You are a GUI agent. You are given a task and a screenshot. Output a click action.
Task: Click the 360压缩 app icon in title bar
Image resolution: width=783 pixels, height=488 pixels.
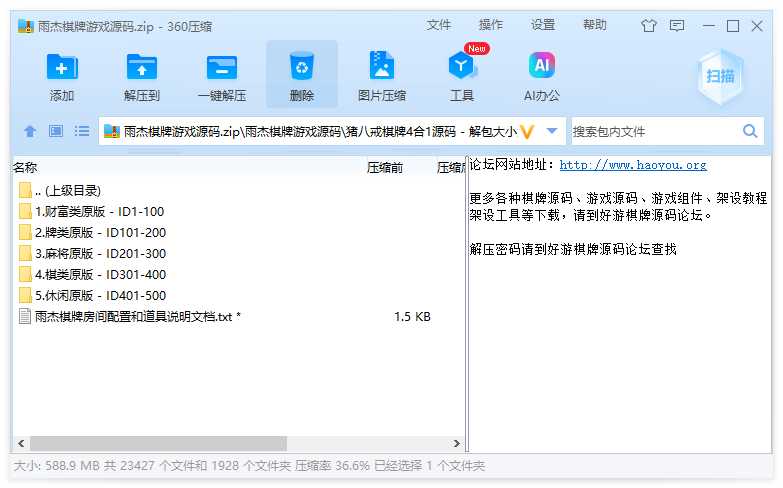coord(25,26)
